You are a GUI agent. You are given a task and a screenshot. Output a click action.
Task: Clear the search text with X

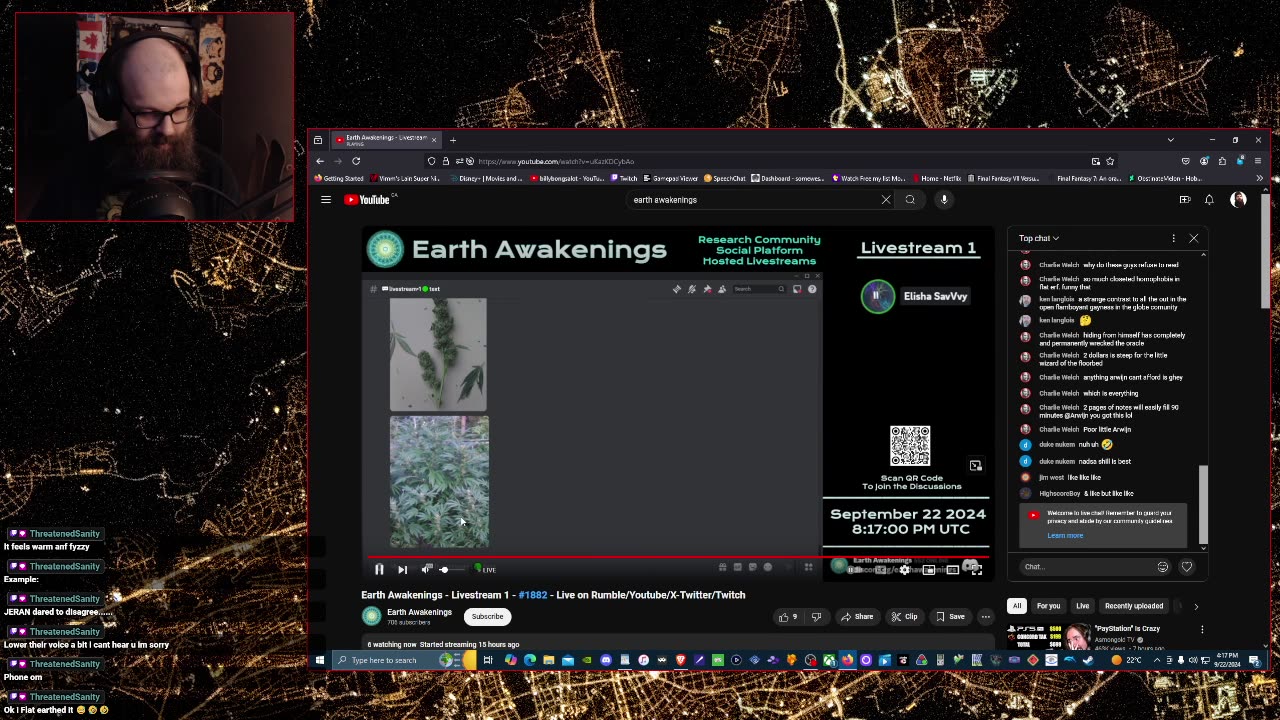pos(886,200)
